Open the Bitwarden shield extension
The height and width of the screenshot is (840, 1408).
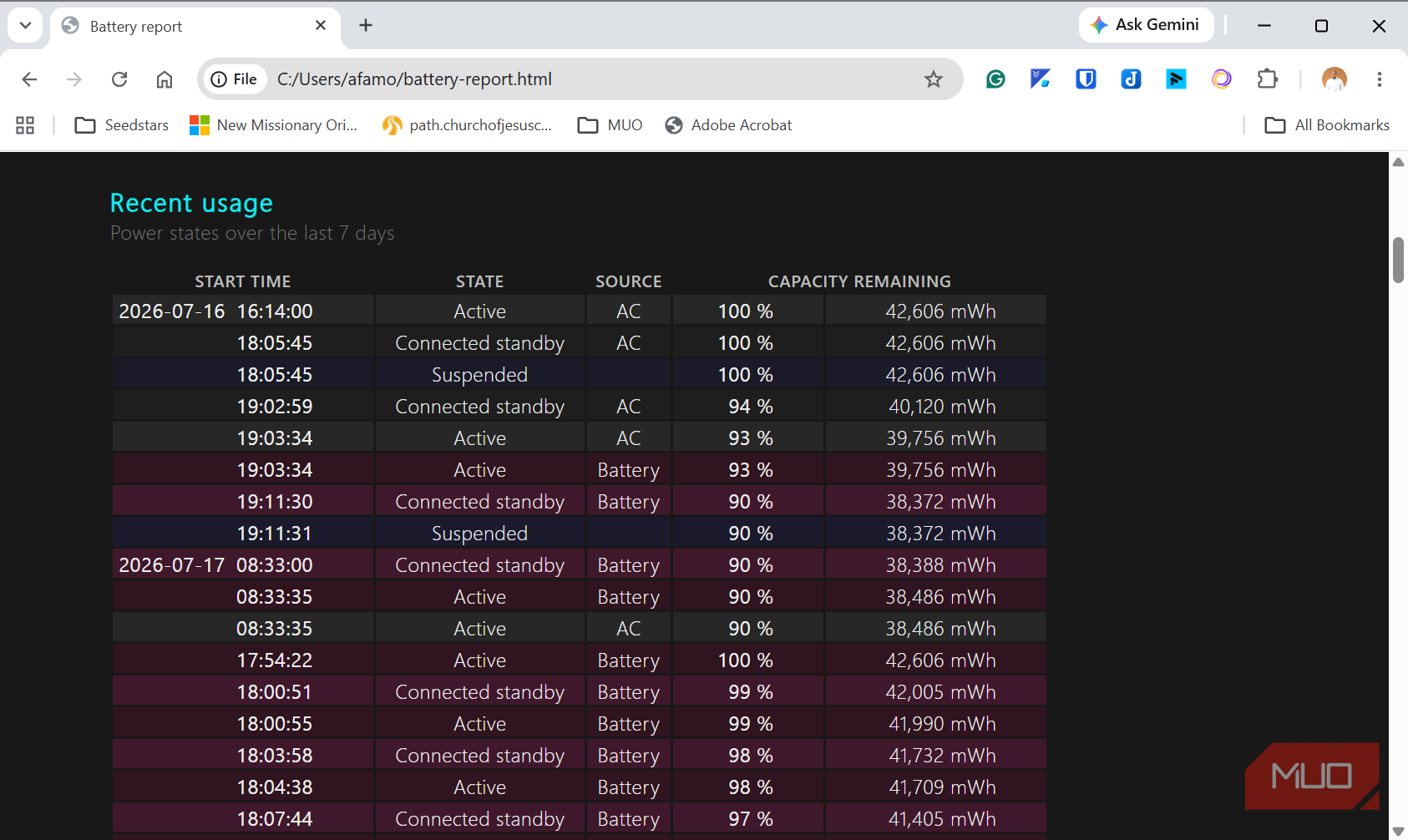[x=1086, y=79]
